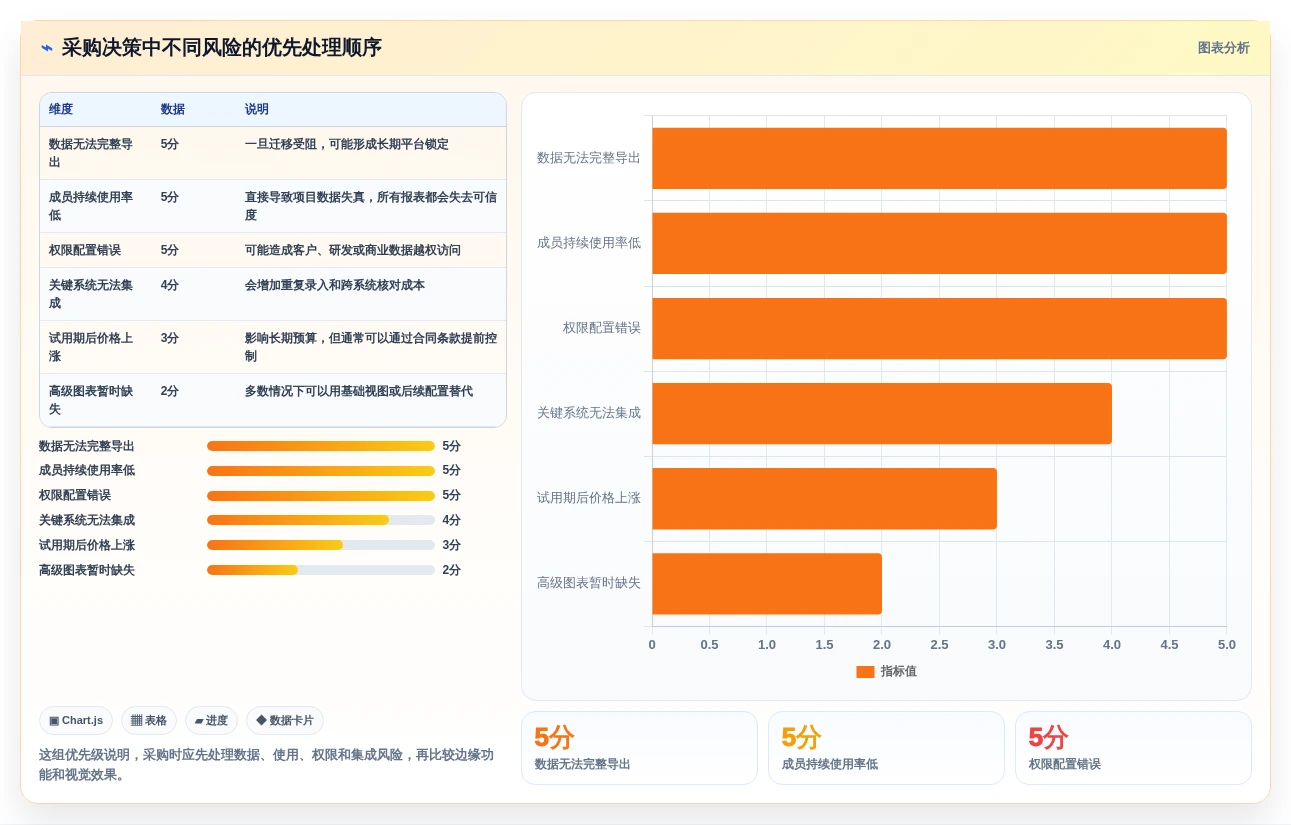Open the orange 5分 数据无法完整导出 card
The image size is (1291, 825).
coord(639,748)
